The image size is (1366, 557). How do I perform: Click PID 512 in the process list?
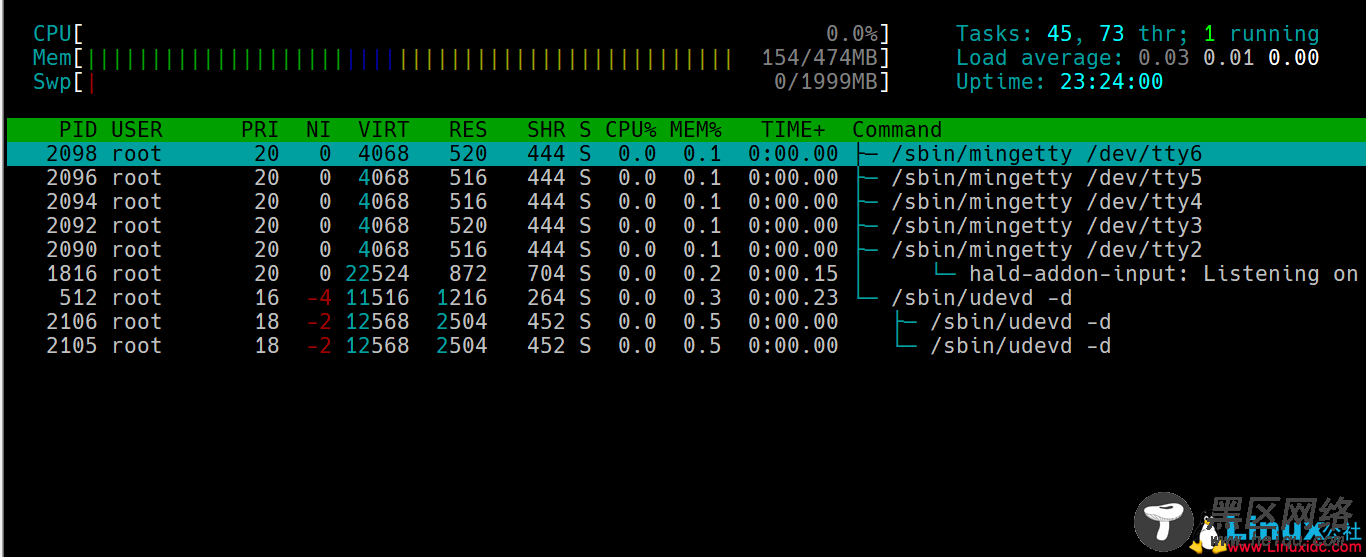pos(78,298)
